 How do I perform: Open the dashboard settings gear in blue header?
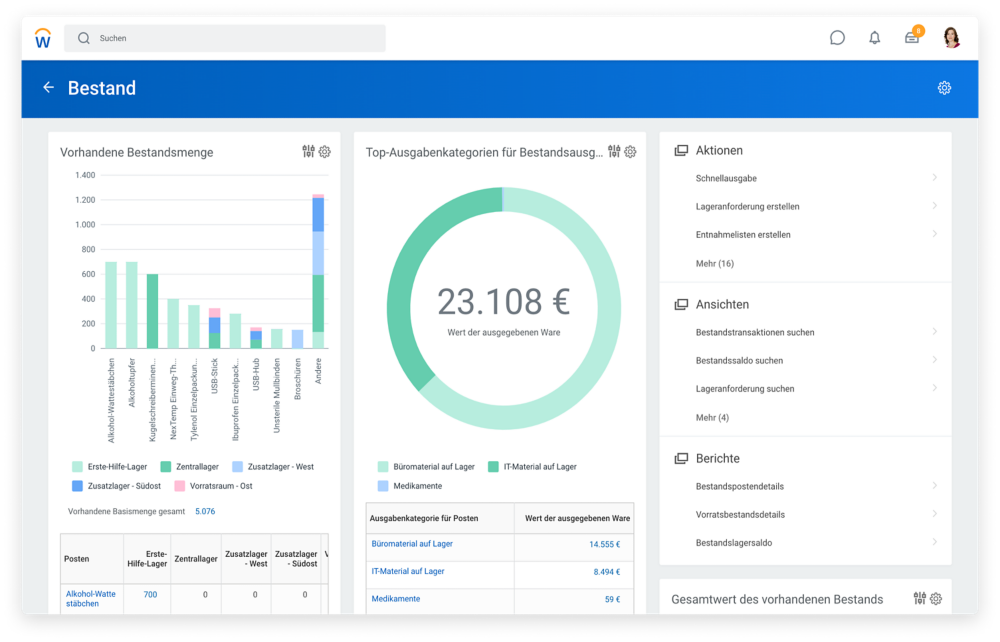tap(944, 88)
